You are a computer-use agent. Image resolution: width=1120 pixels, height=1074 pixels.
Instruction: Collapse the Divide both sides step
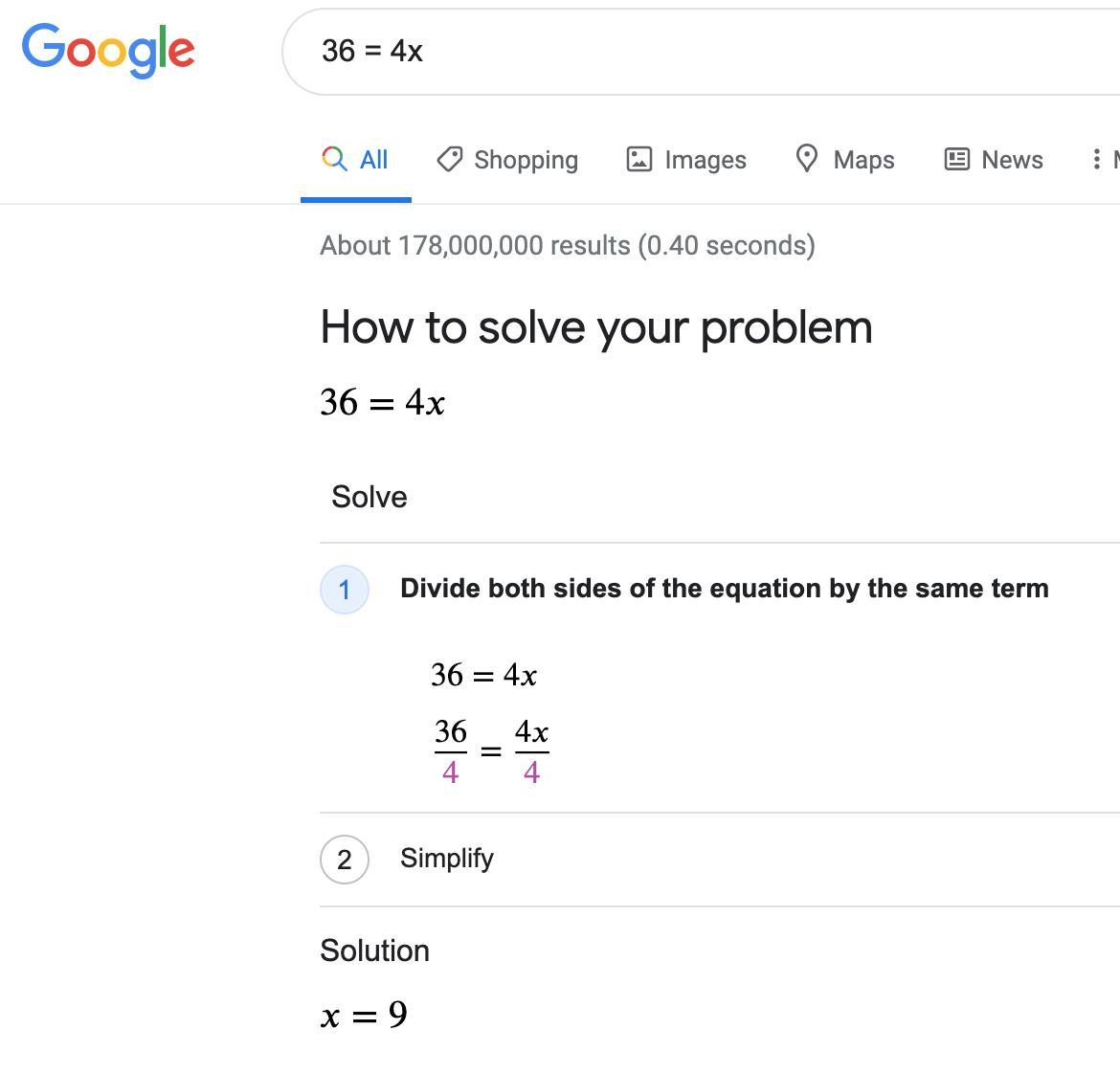pos(724,589)
